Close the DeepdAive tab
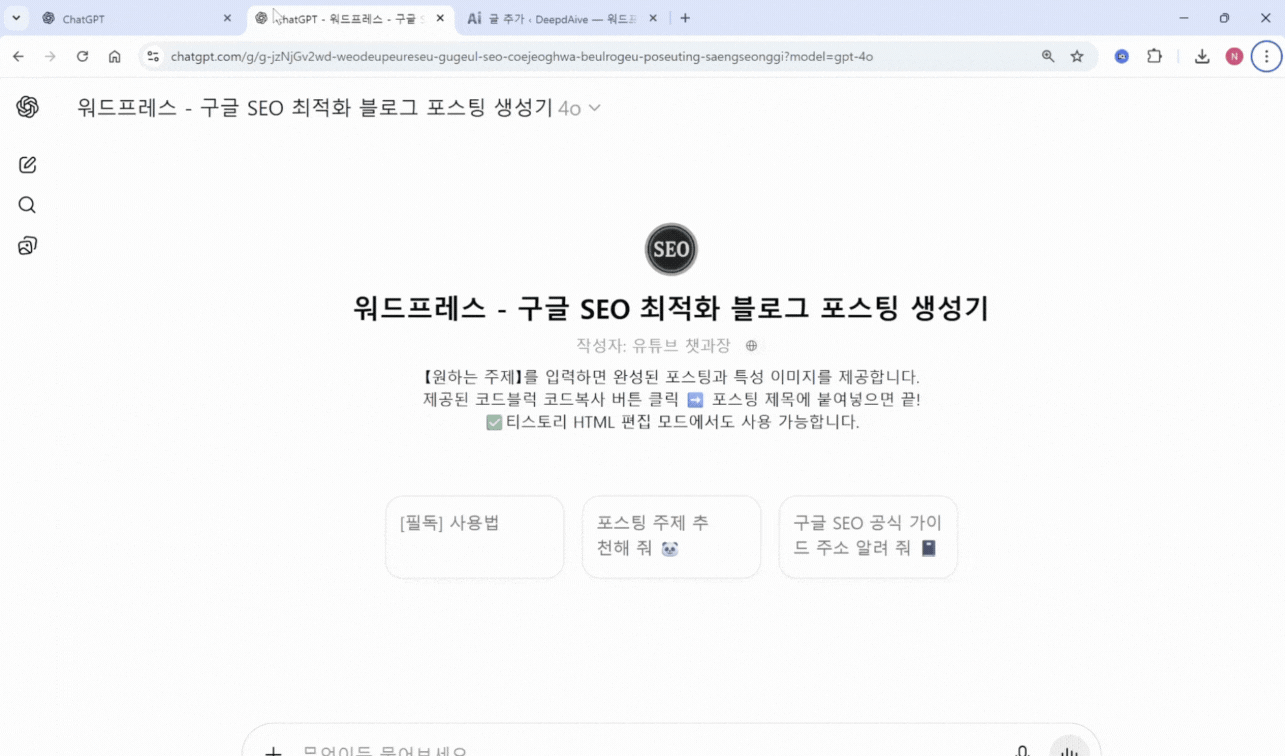The width and height of the screenshot is (1285, 756). 653,18
